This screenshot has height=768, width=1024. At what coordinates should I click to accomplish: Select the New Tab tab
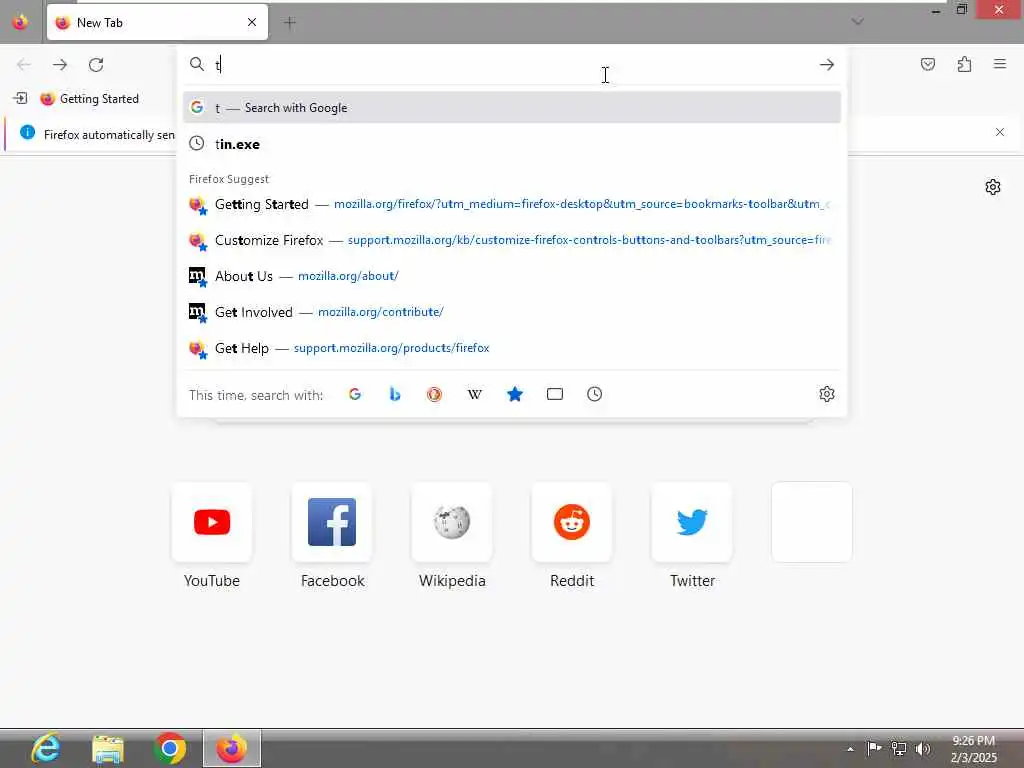157,22
